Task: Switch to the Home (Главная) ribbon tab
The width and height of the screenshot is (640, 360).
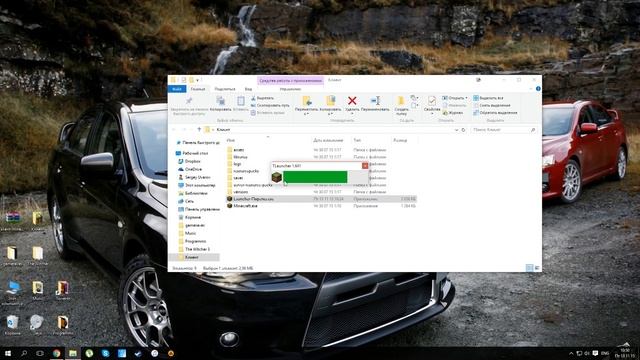Action: pos(198,89)
